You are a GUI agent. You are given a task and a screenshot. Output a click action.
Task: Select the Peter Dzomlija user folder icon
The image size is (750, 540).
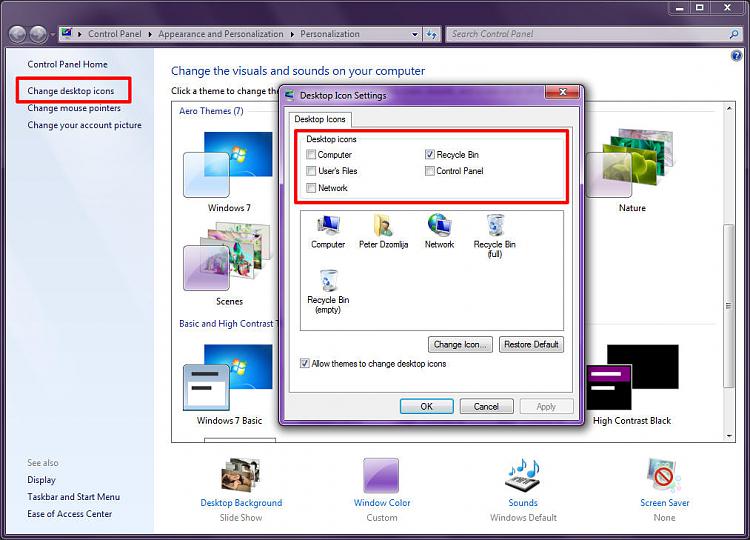[x=383, y=231]
